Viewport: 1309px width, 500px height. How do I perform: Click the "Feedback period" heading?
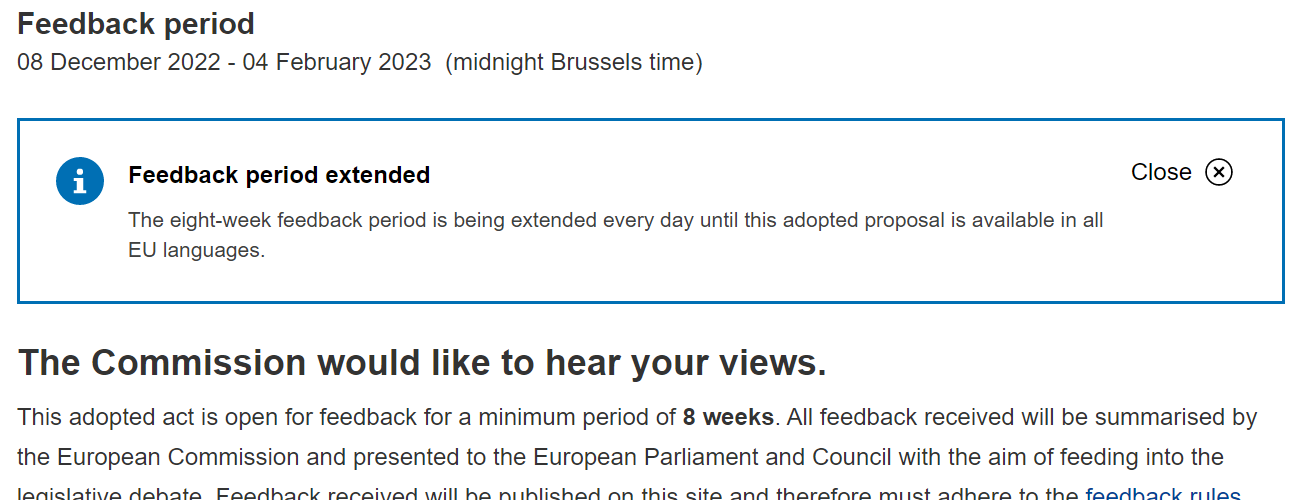click(136, 23)
